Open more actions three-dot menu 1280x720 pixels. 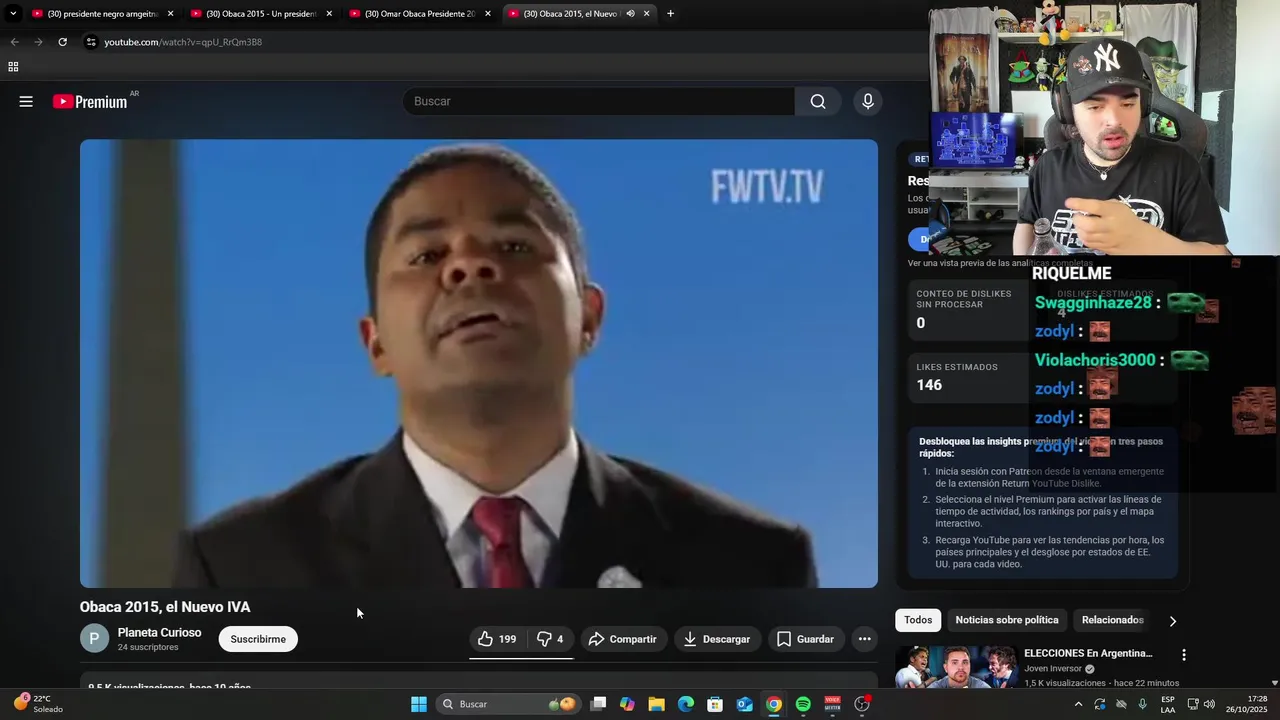coord(865,639)
